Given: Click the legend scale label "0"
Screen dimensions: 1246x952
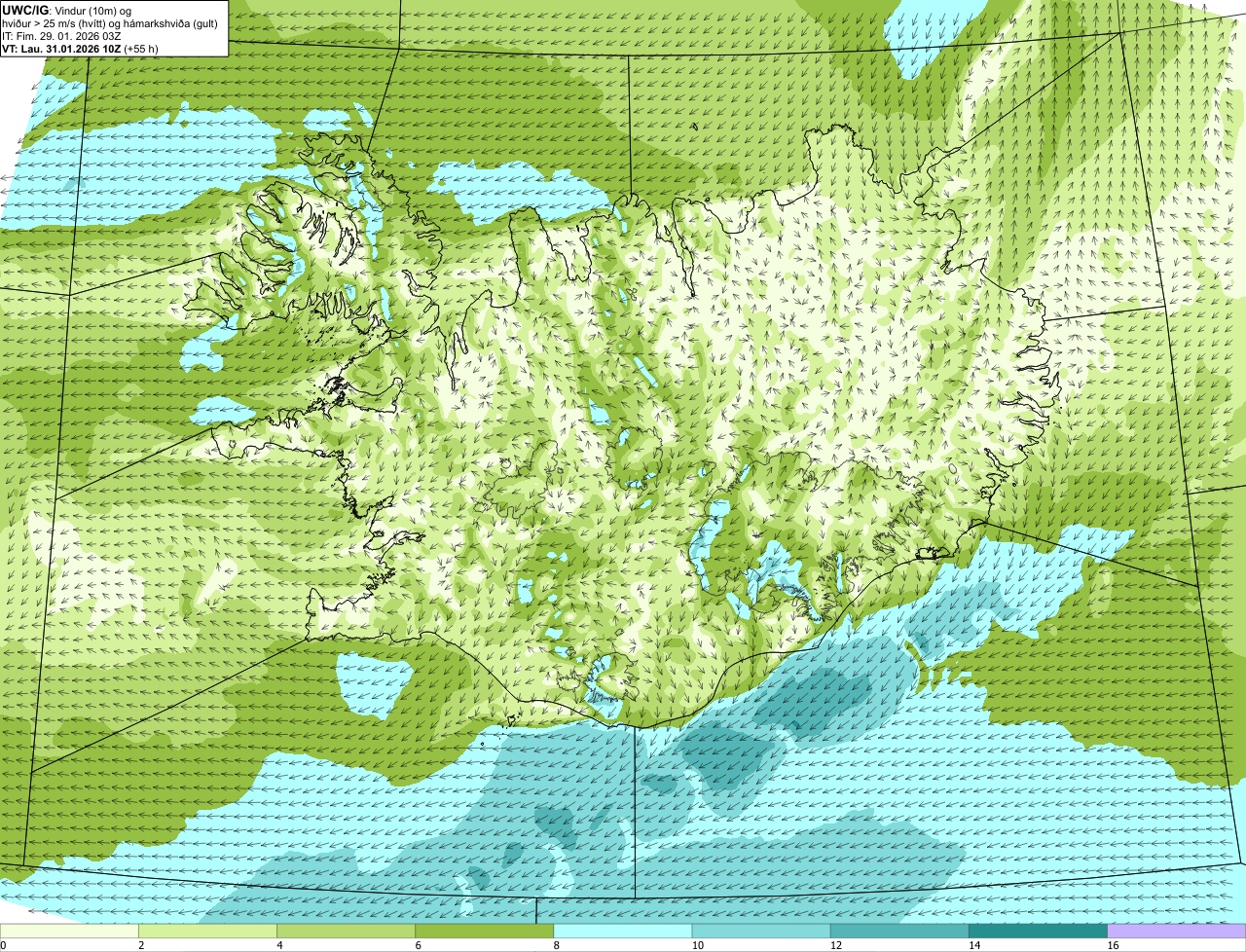Looking at the screenshot, I should [x=3, y=945].
